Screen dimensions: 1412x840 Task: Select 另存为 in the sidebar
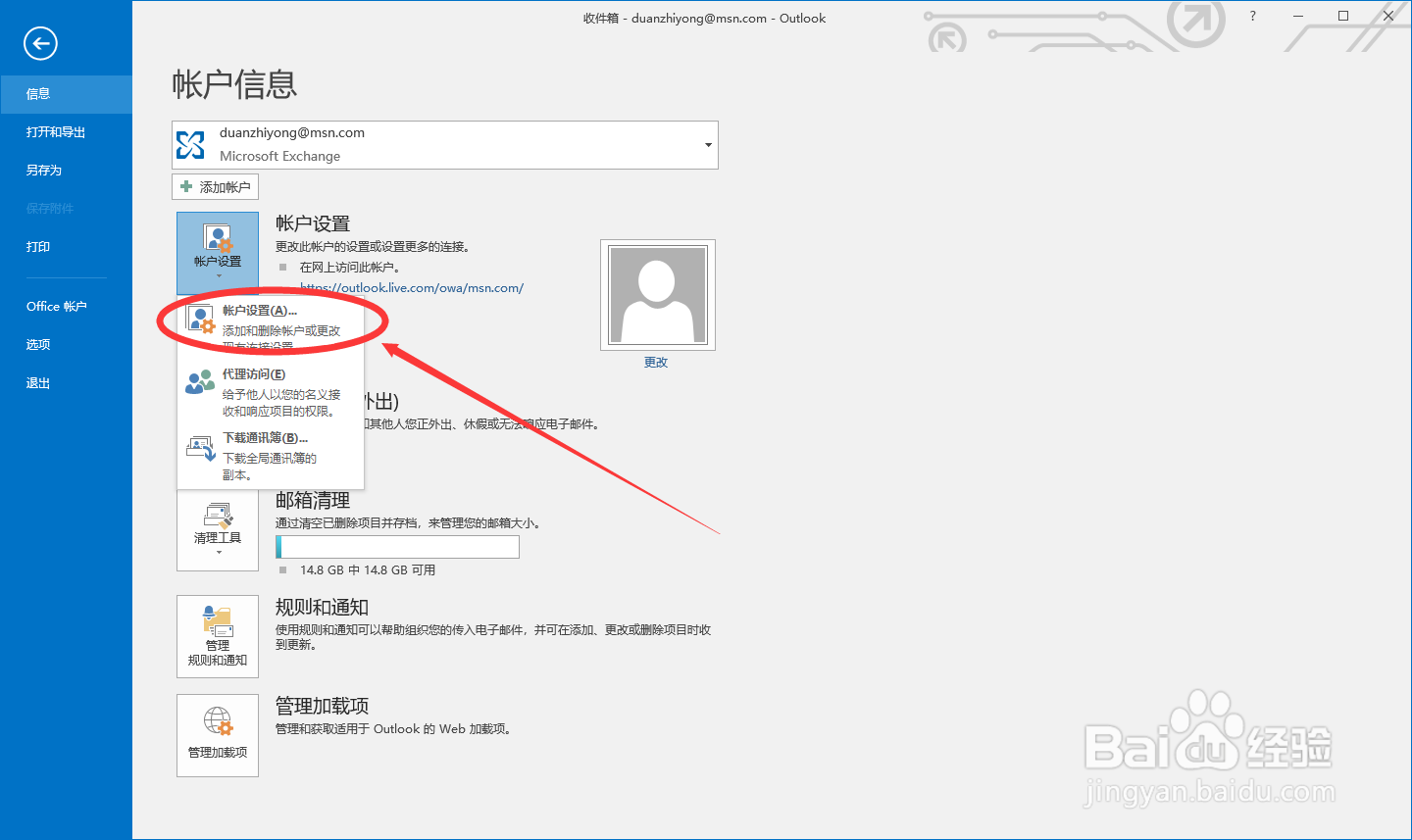[x=66, y=171]
